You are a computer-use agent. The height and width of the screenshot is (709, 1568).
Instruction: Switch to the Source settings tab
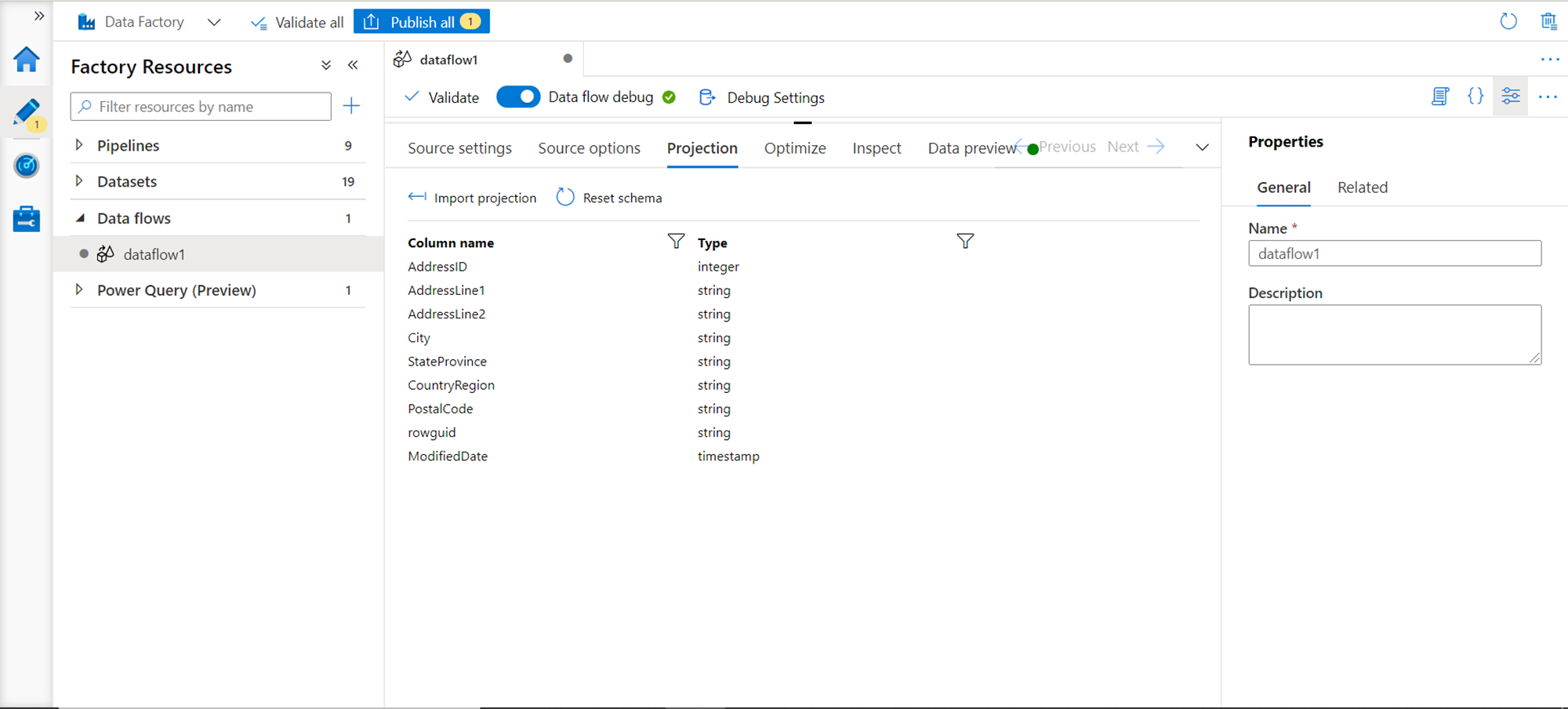tap(459, 148)
